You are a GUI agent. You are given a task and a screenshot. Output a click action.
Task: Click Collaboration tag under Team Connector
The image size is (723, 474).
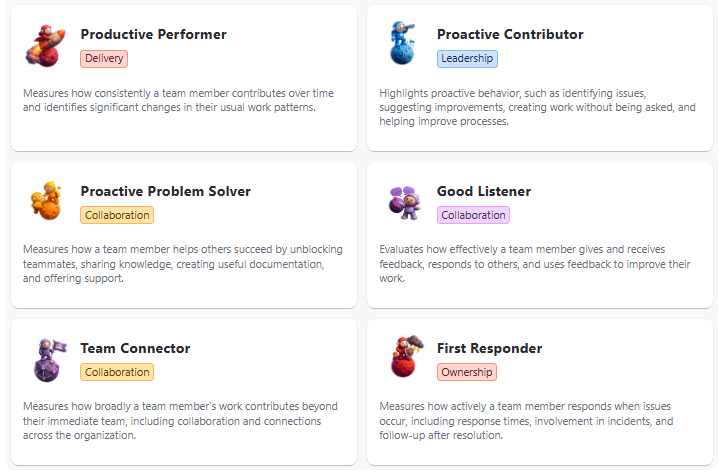(117, 372)
